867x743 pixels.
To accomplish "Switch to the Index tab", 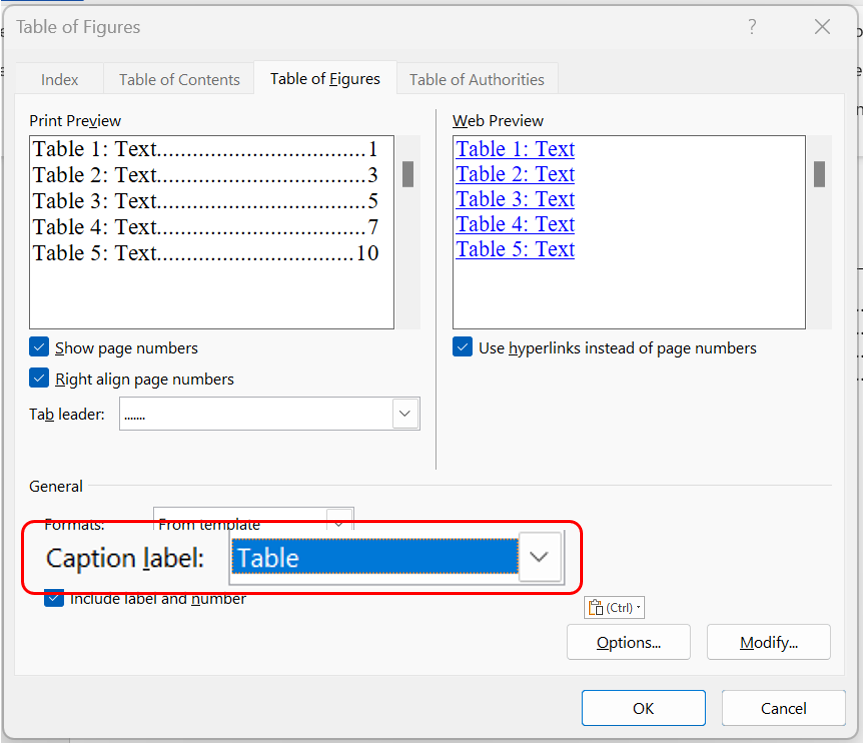I will (59, 80).
